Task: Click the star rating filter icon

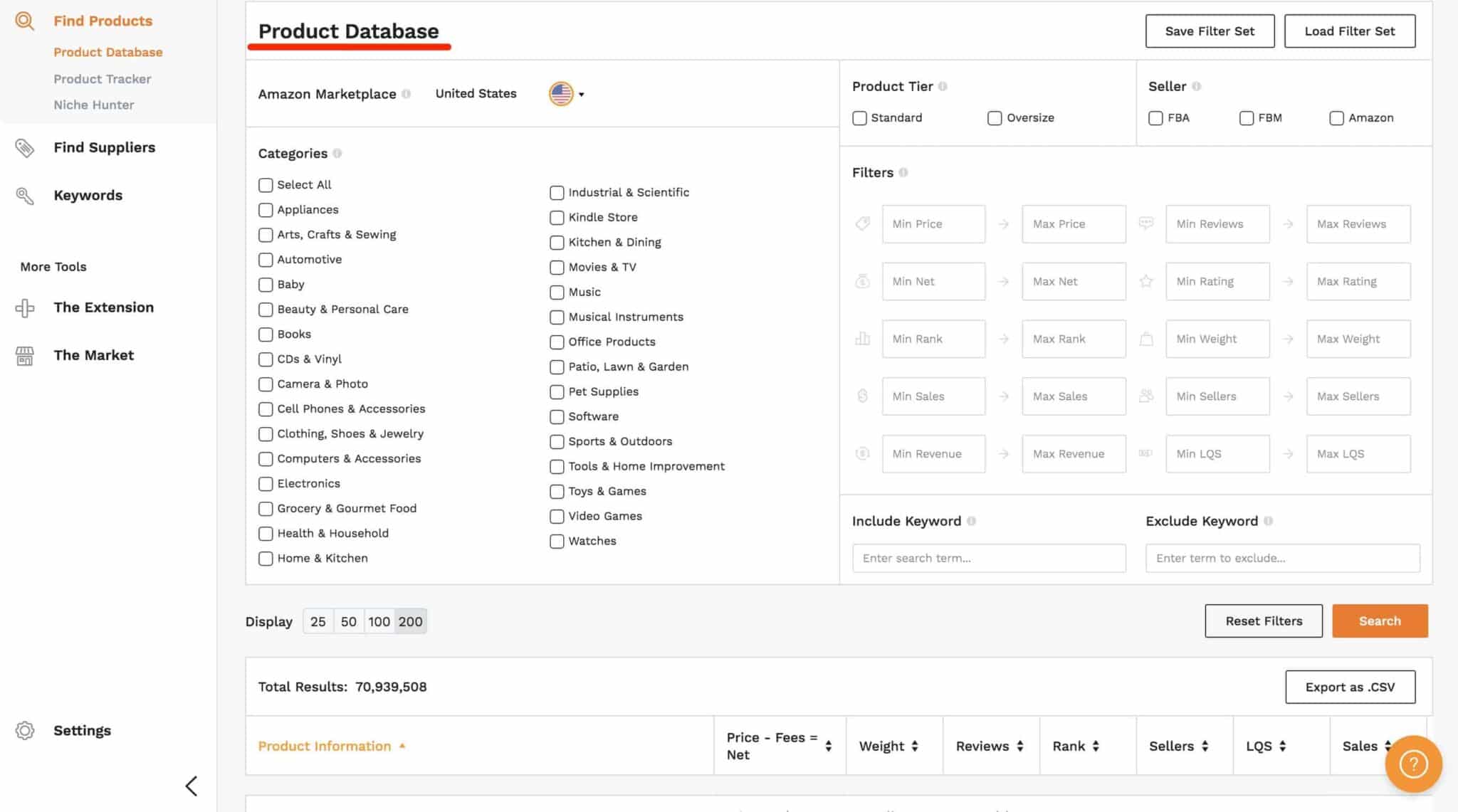Action: coord(1146,282)
